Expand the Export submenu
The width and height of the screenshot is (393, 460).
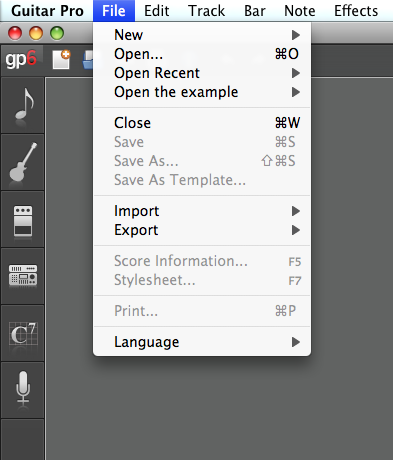202,230
